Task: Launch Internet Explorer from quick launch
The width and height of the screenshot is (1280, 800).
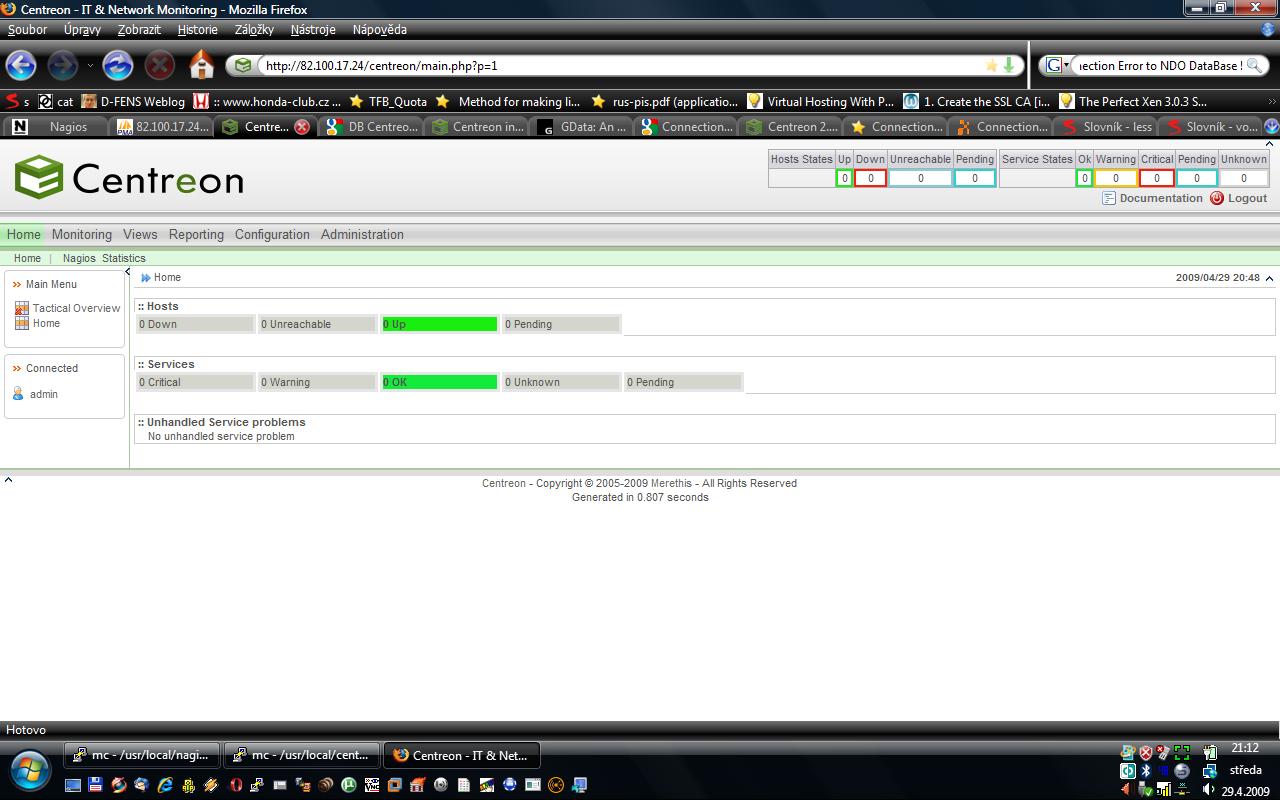Action: point(164,785)
